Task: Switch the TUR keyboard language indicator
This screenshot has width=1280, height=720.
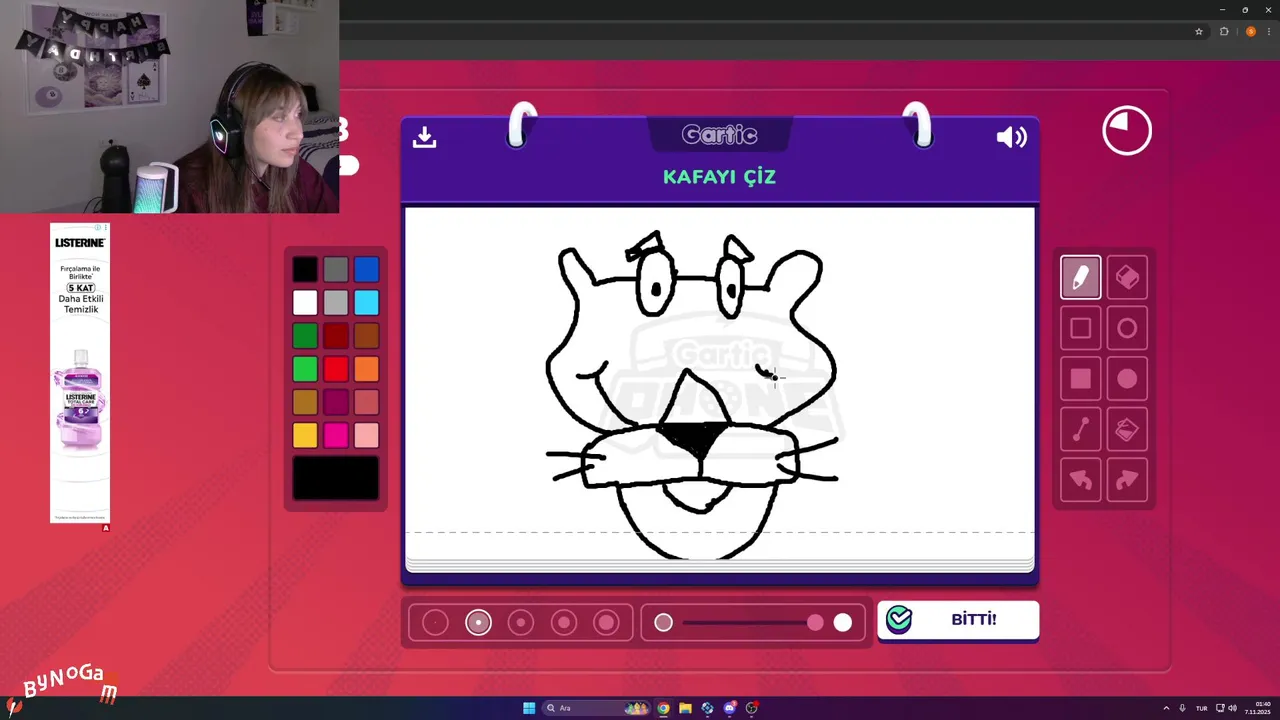Action: point(1202,708)
